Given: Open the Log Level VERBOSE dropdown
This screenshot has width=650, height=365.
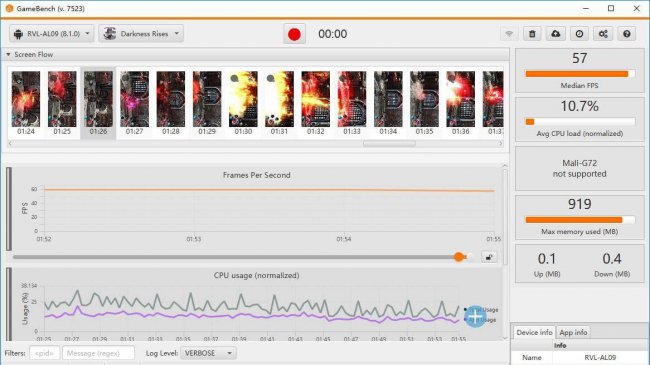Looking at the screenshot, I should coord(209,353).
